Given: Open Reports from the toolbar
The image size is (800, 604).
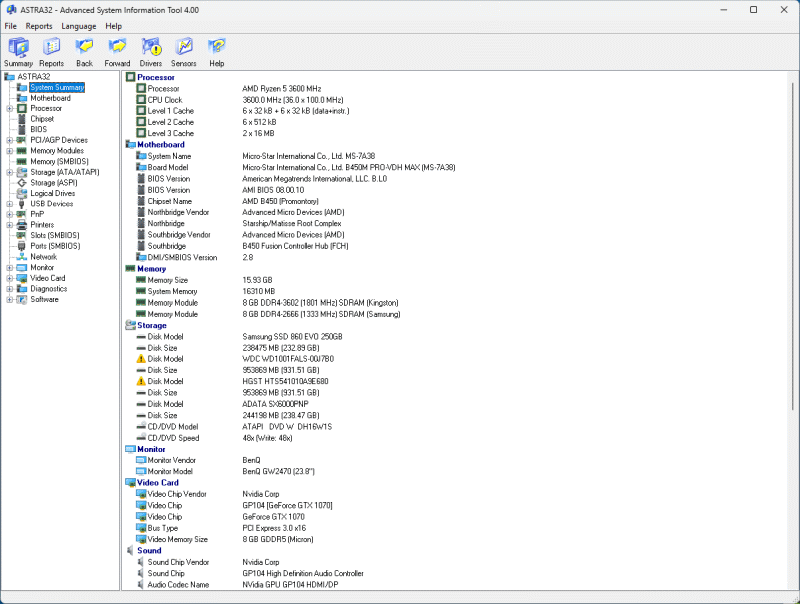Looking at the screenshot, I should (x=51, y=51).
